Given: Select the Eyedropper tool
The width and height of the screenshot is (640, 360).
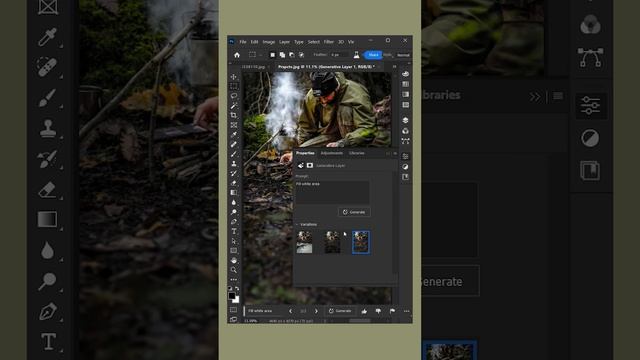Looking at the screenshot, I should tap(234, 135).
